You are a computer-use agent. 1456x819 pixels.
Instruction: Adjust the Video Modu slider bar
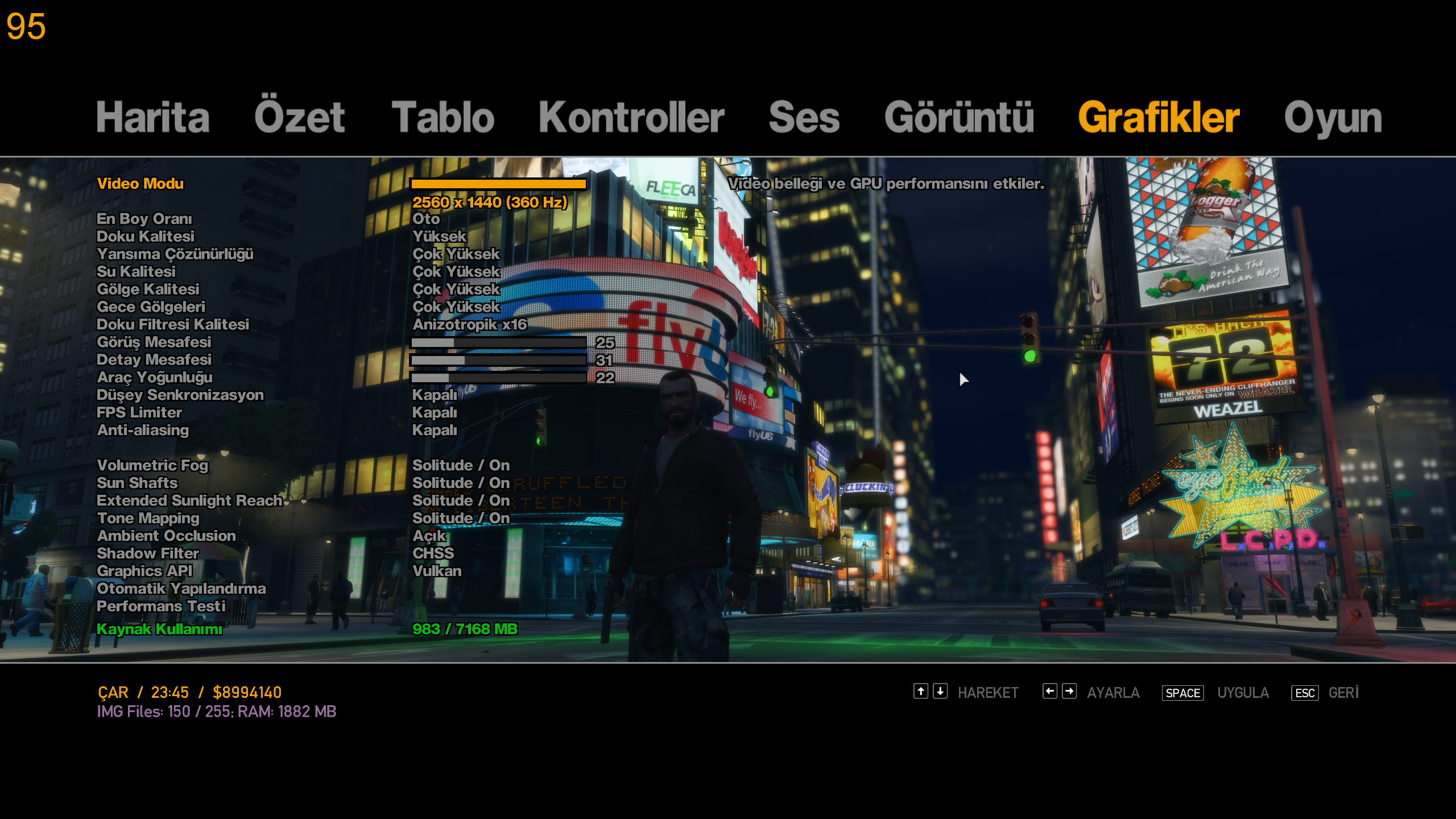pyautogui.click(x=498, y=184)
